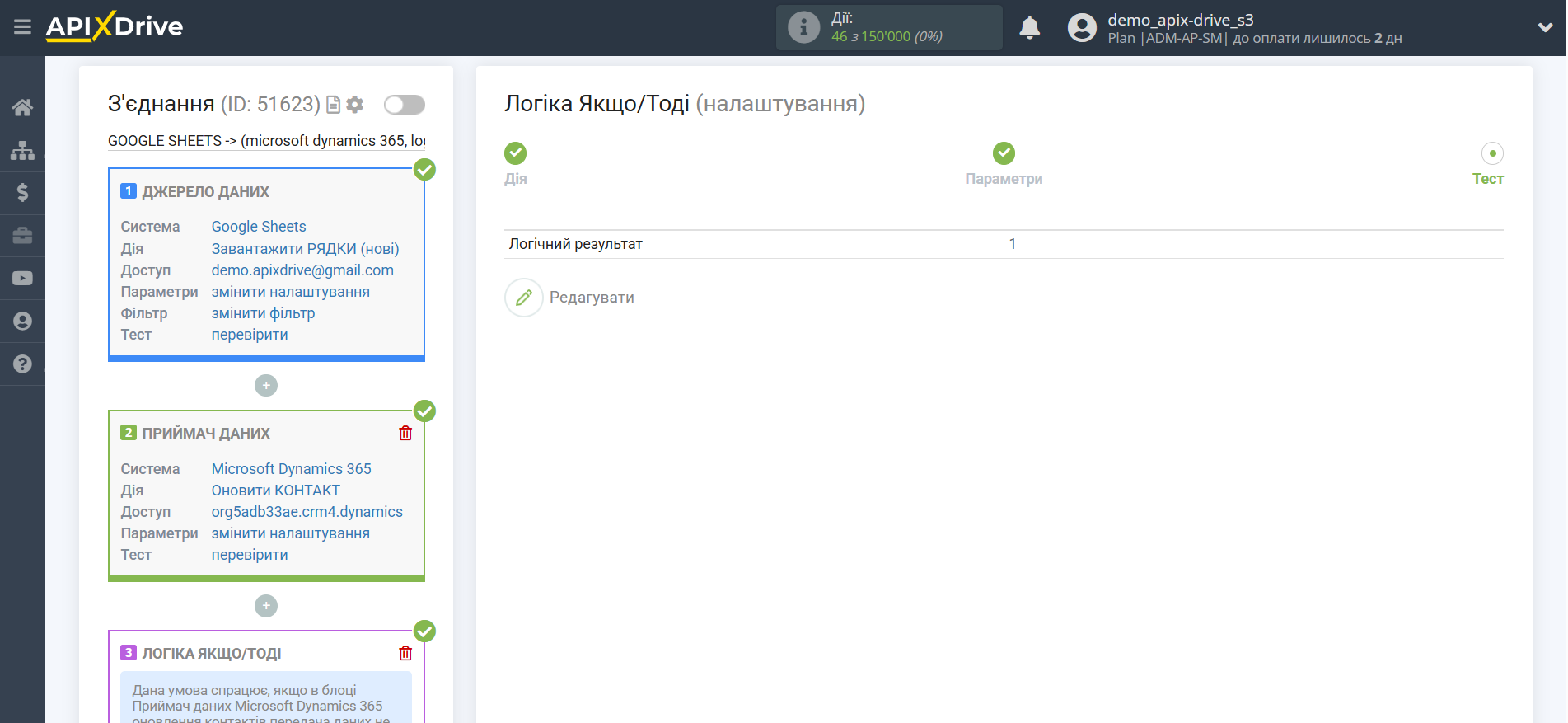Click the source block green checkmark badge

[424, 170]
